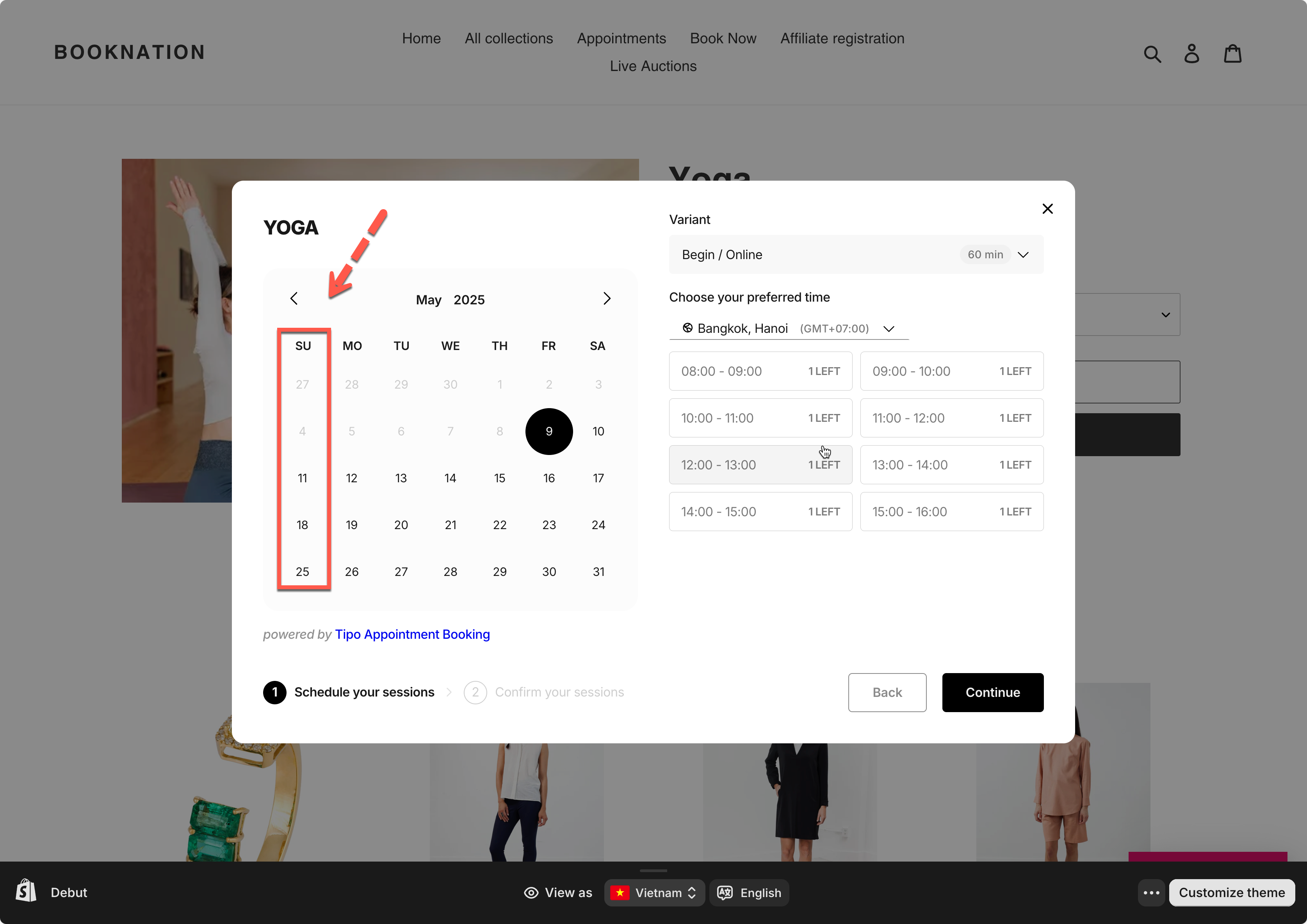Follow the Tipo Appointment Booking link

412,634
